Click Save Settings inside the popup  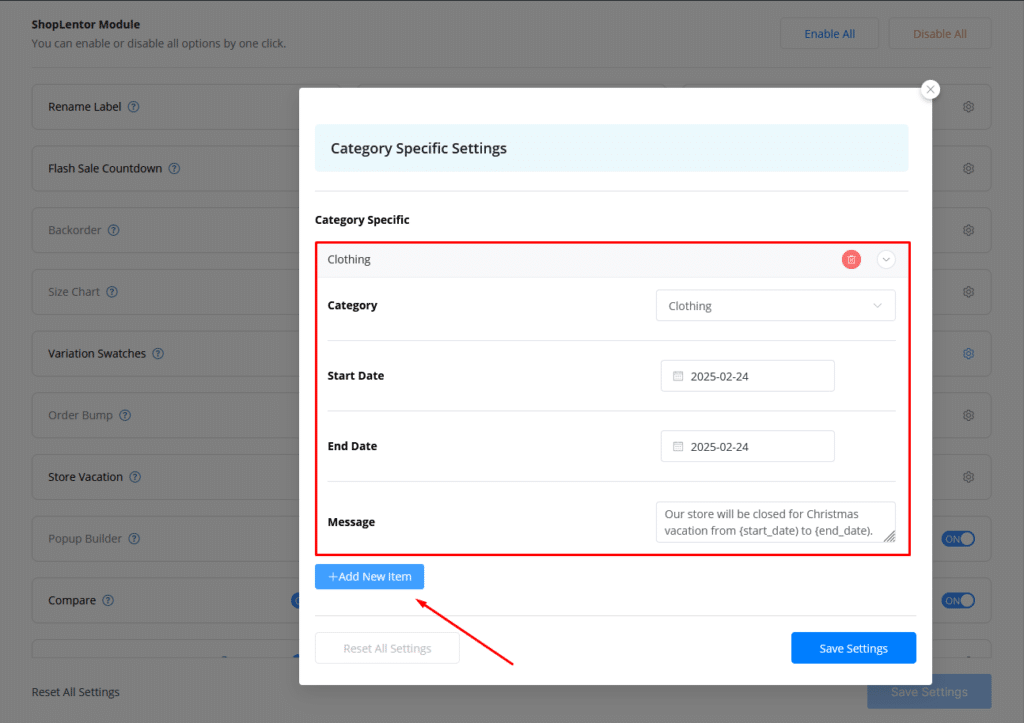tap(853, 648)
